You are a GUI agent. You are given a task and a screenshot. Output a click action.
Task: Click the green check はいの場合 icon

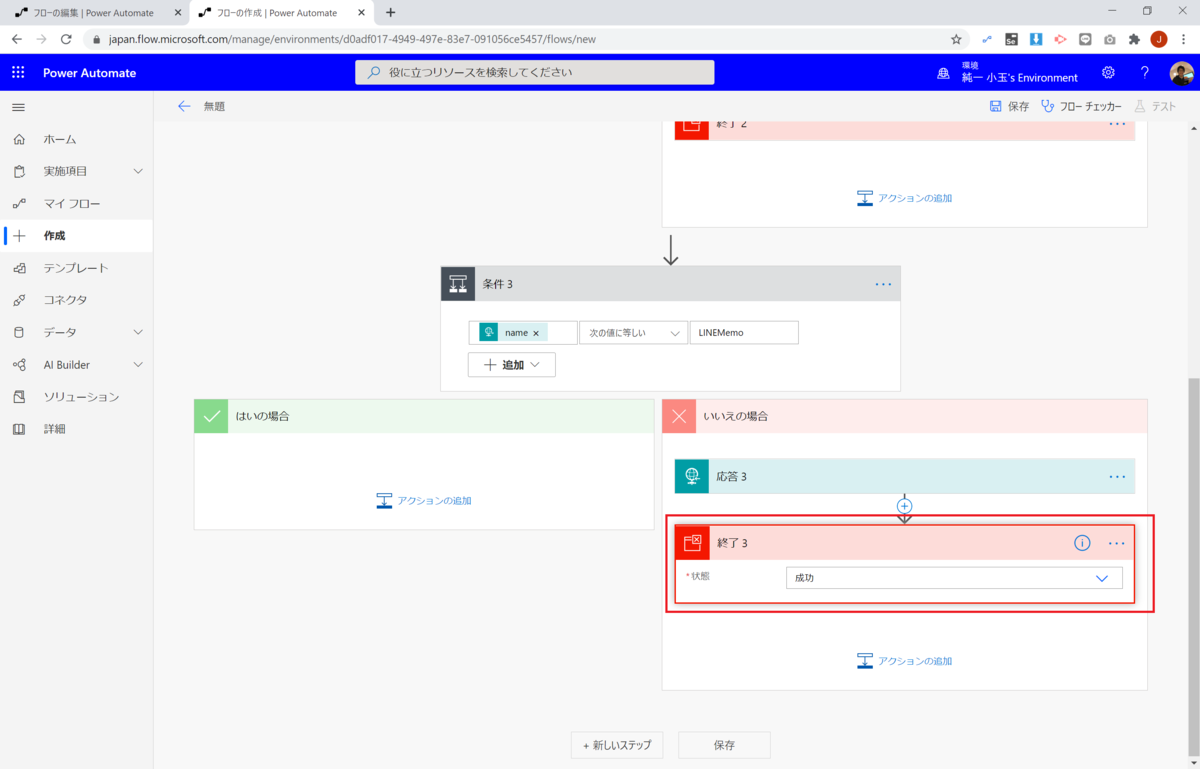(211, 416)
